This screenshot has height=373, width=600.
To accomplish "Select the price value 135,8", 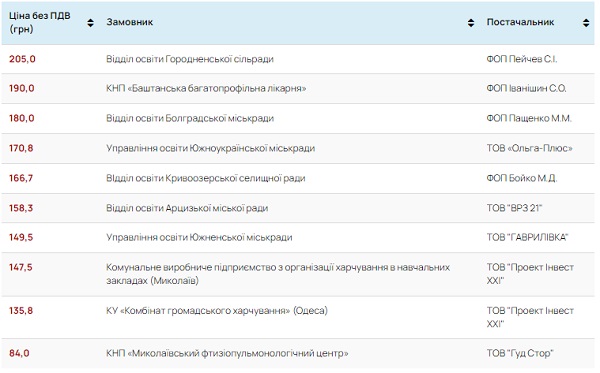I will pos(21,310).
